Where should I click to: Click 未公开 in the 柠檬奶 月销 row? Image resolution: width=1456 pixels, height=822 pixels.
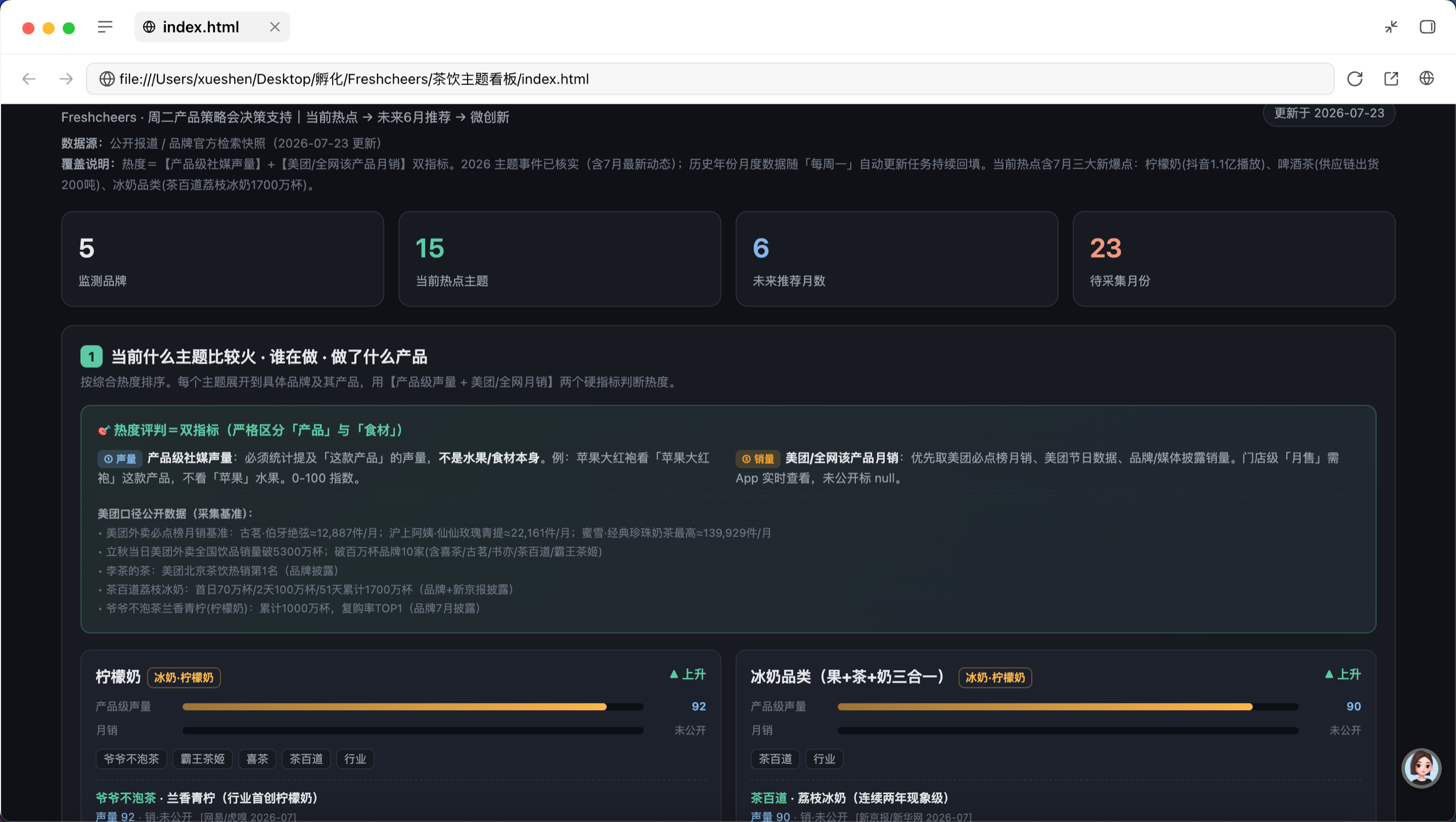click(690, 730)
